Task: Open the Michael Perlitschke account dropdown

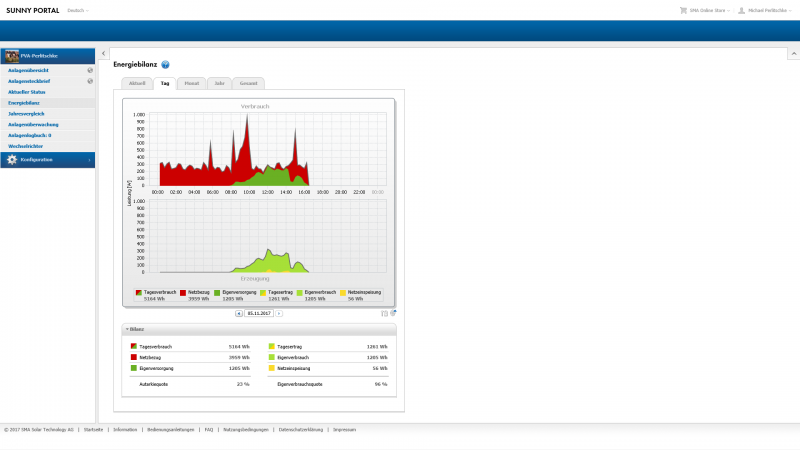Action: point(769,10)
